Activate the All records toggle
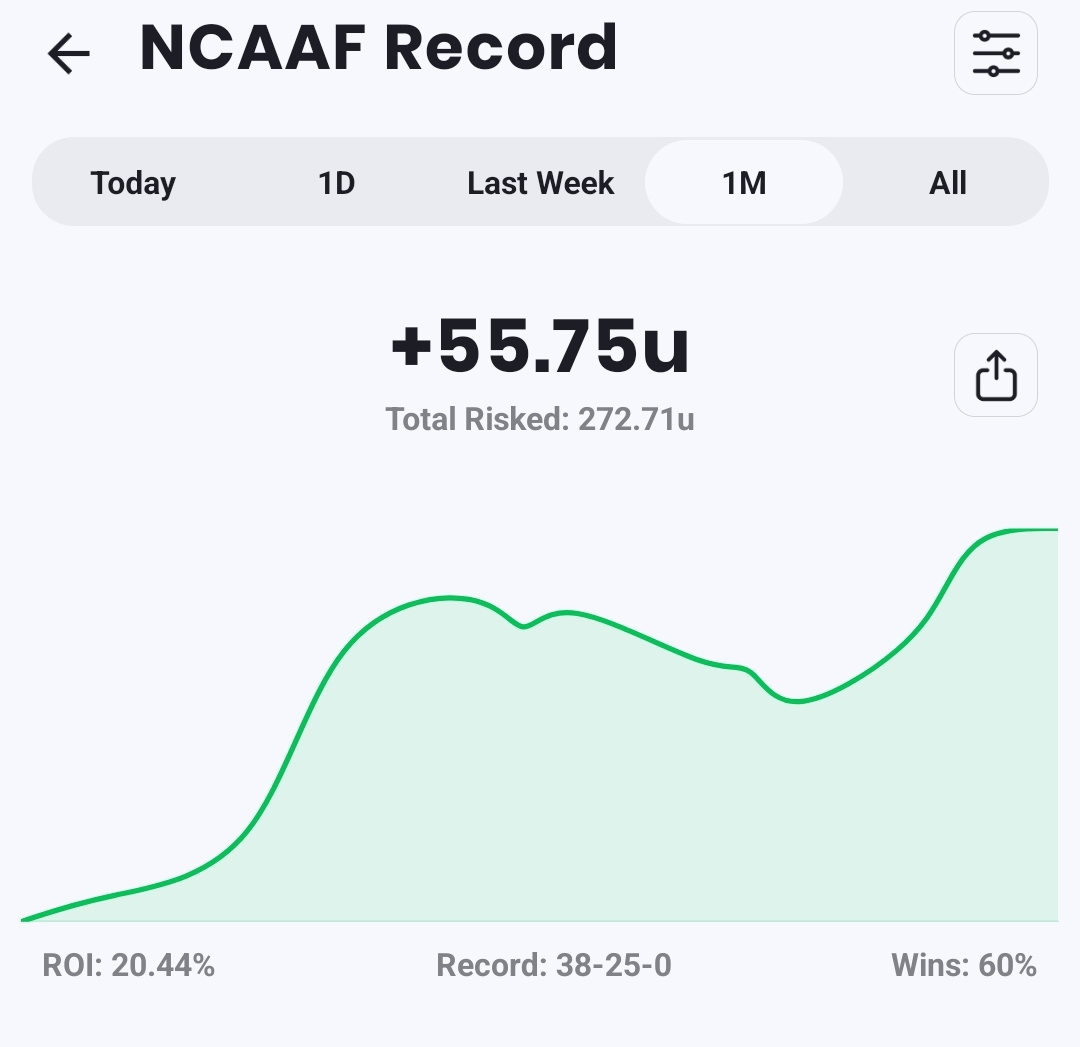This screenshot has width=1080, height=1047. tap(948, 182)
